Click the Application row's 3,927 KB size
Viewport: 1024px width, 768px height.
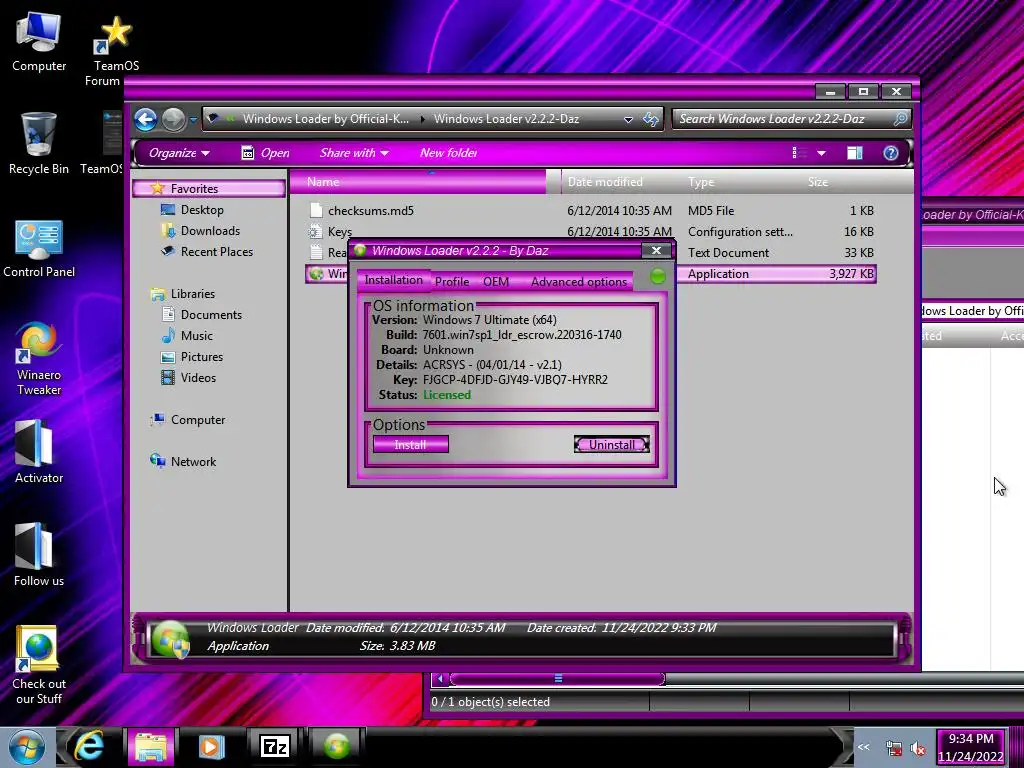[x=851, y=274]
